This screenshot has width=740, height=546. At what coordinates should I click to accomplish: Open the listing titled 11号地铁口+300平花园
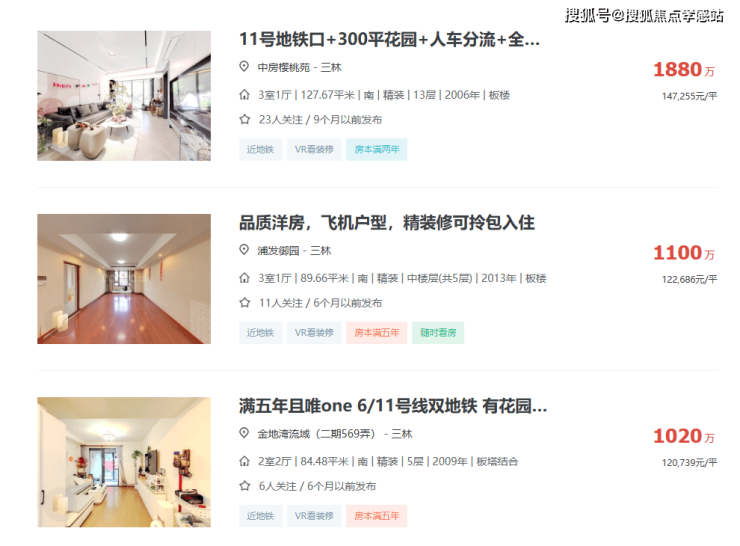[x=389, y=39]
